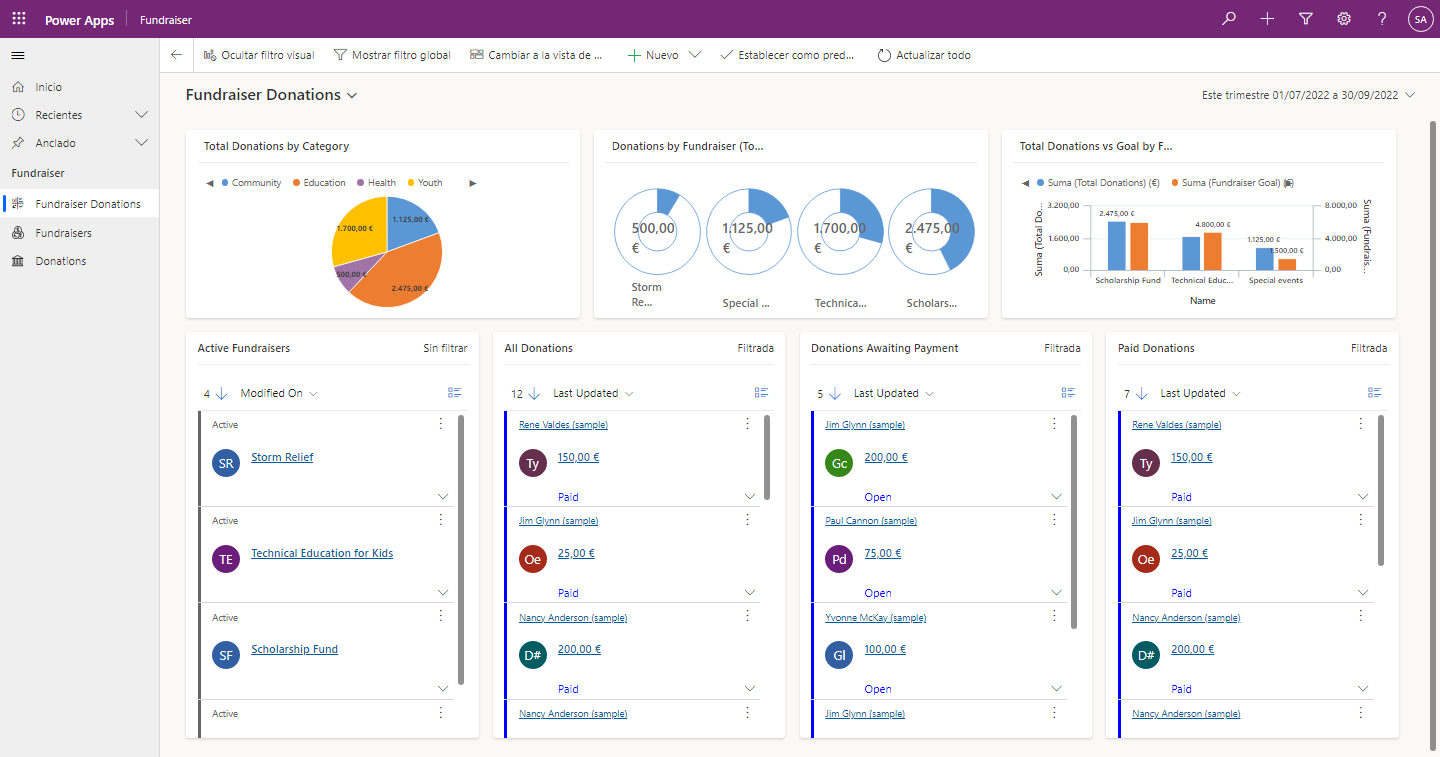The height and width of the screenshot is (757, 1440).
Task: Expand the Fundraiser Donations dashboard selector
Action: click(x=352, y=95)
